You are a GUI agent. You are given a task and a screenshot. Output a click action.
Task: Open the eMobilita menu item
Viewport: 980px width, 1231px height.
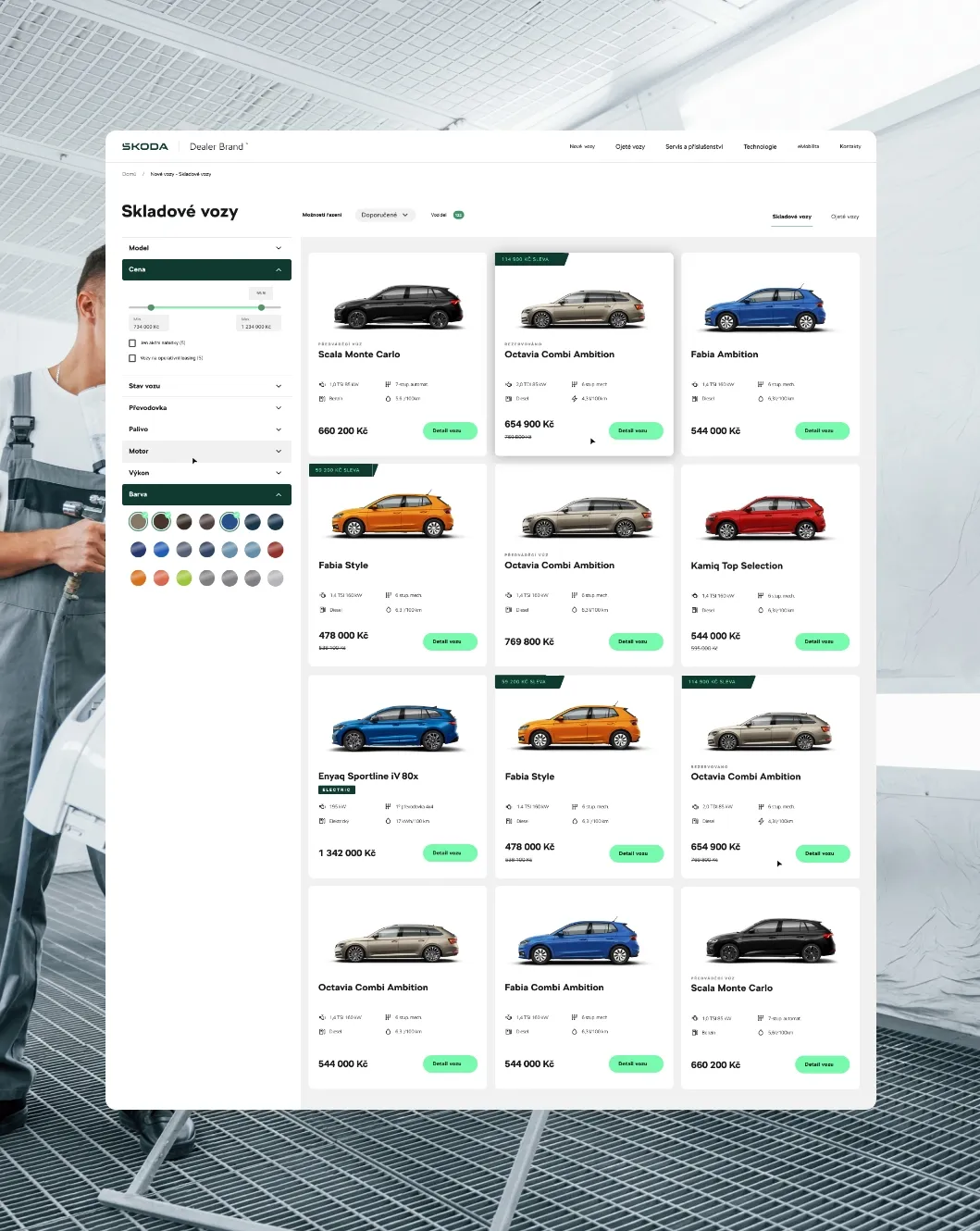pos(808,146)
